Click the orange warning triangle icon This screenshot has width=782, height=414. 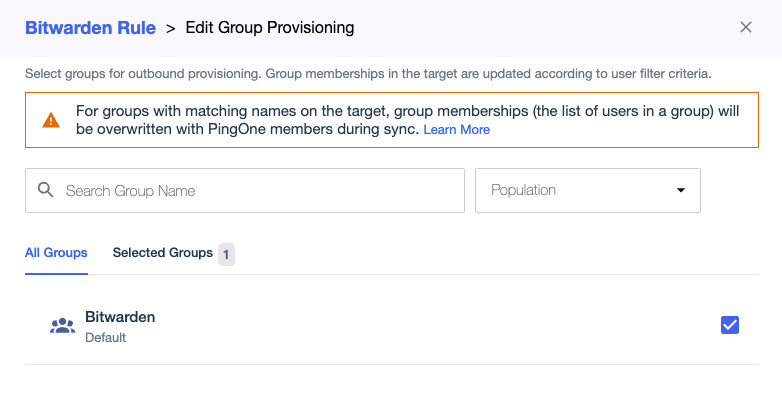51,121
